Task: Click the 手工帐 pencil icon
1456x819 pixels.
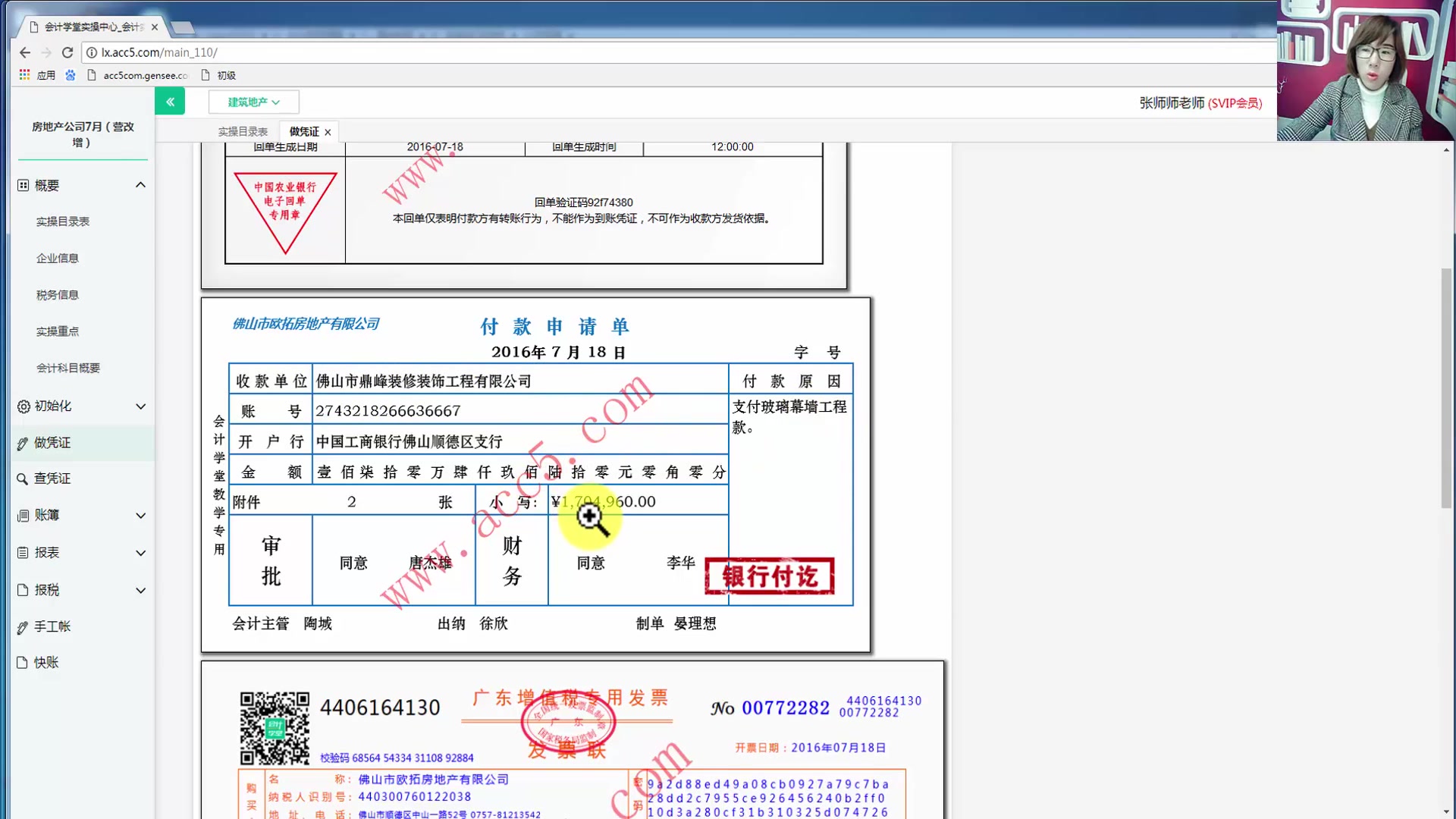Action: pos(23,627)
